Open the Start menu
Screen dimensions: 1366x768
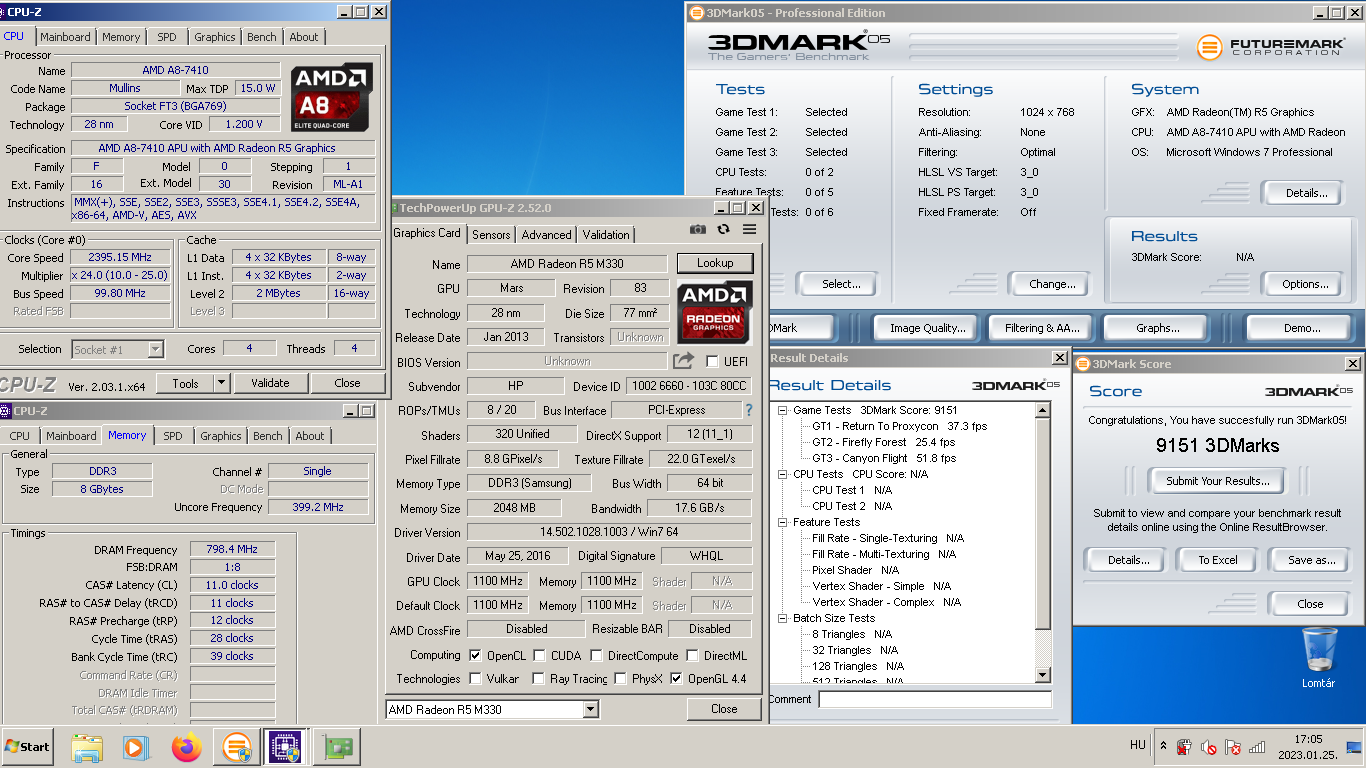point(28,747)
